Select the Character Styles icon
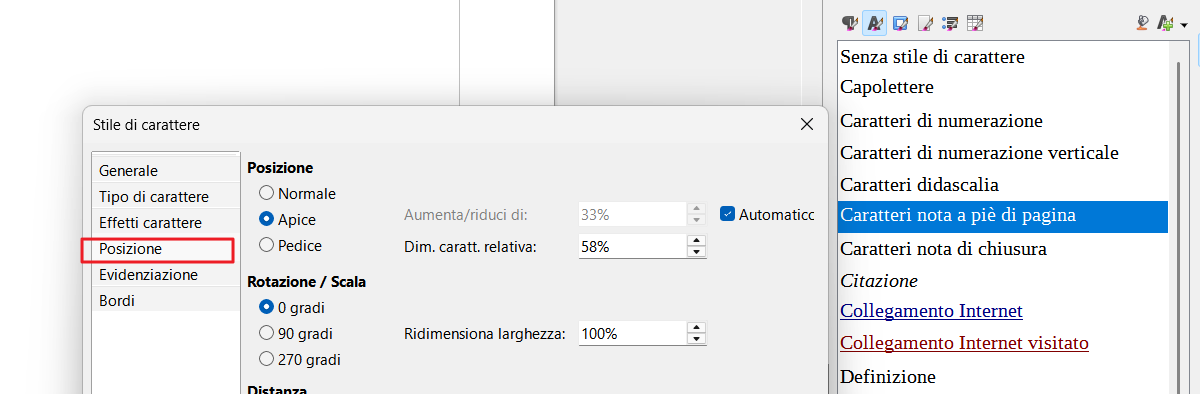The image size is (1200, 394). coord(873,22)
